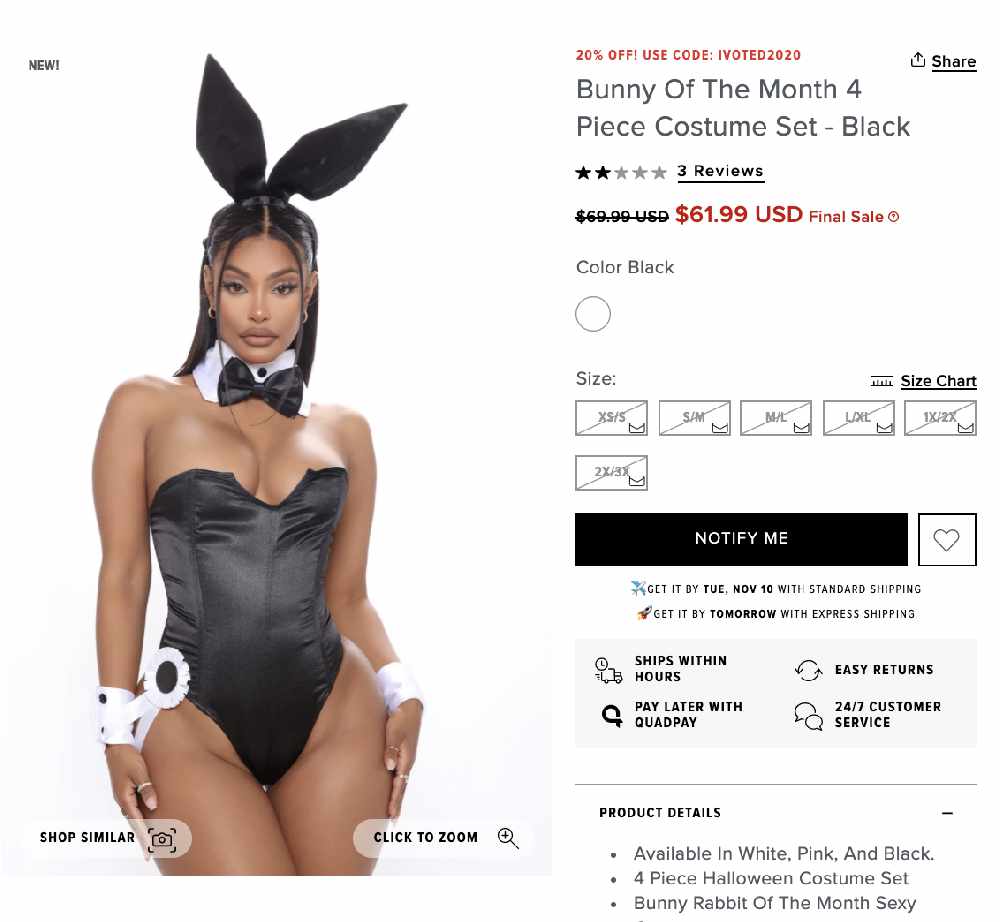Add item to wishlist with heart icon
This screenshot has width=1000, height=922.
pyautogui.click(x=946, y=539)
